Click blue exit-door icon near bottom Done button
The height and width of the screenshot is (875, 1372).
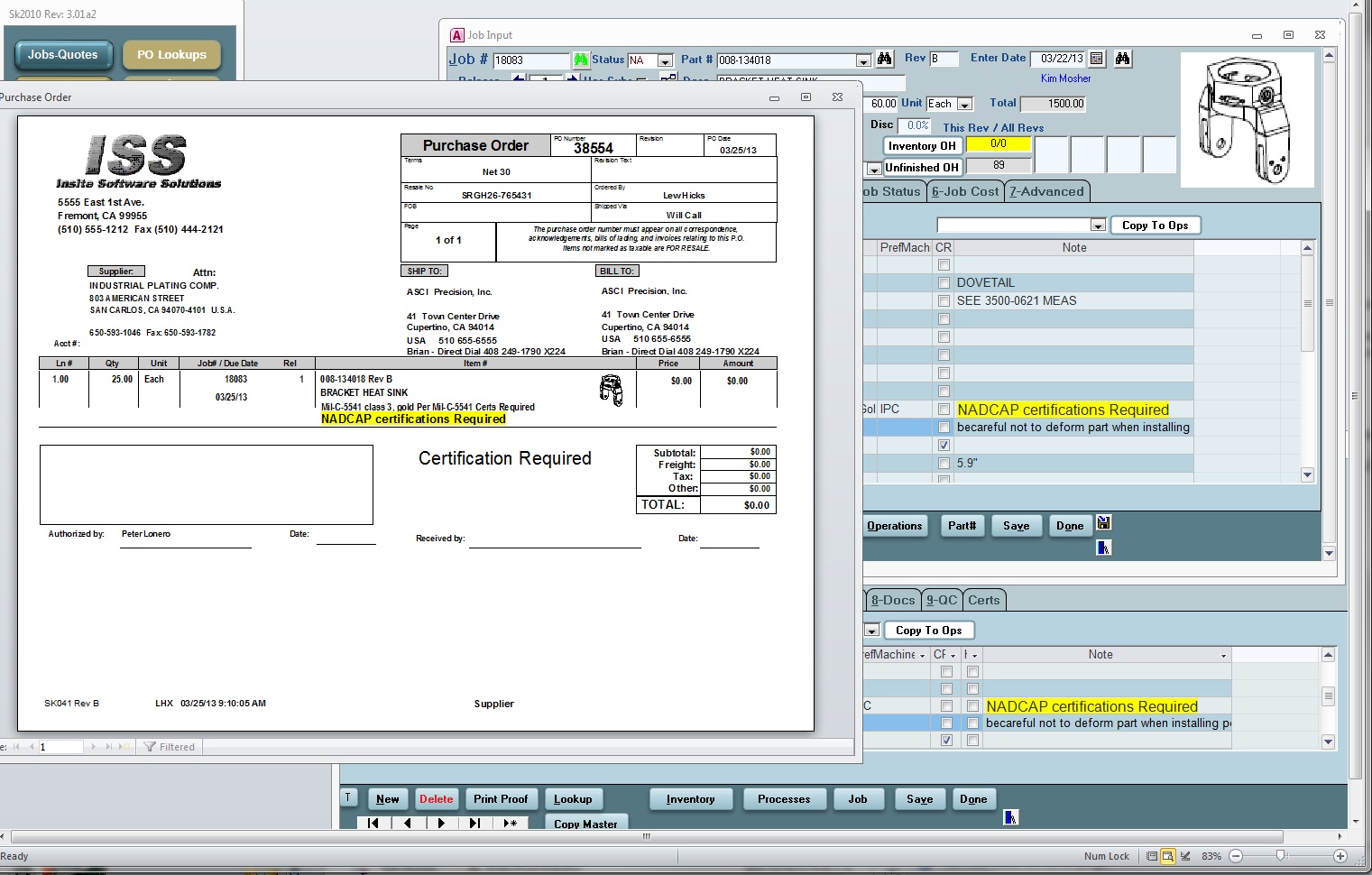tap(1010, 817)
